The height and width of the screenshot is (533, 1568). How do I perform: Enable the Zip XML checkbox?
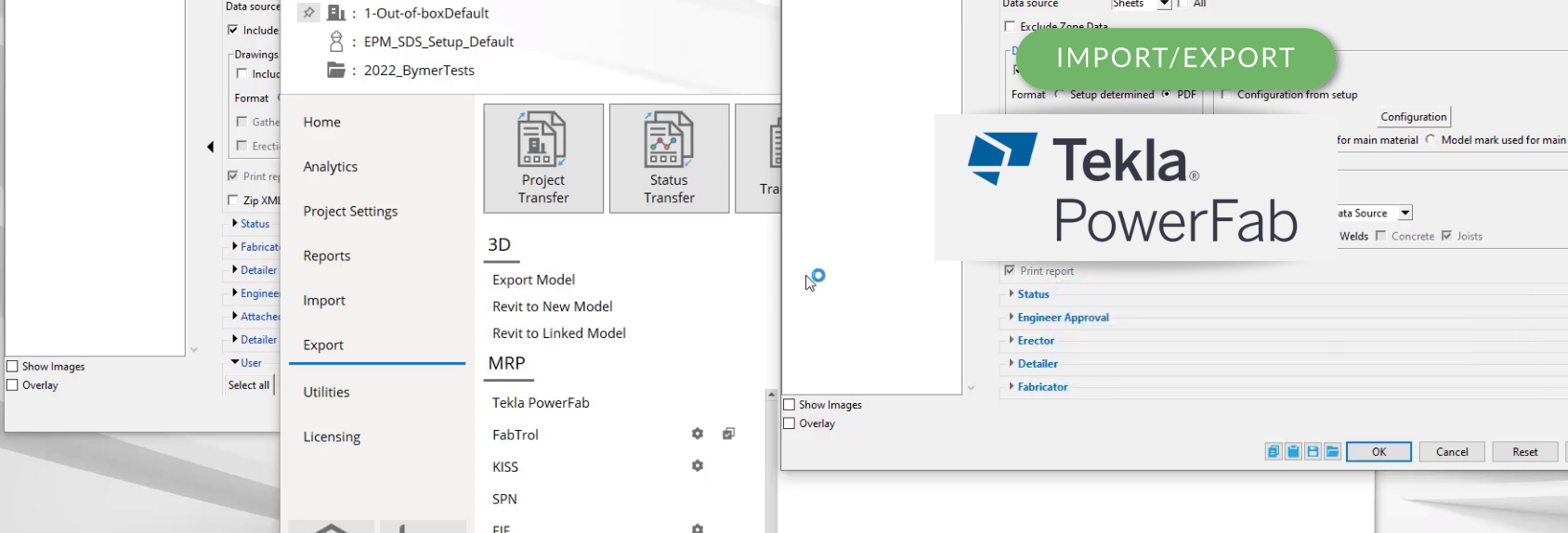click(x=233, y=200)
